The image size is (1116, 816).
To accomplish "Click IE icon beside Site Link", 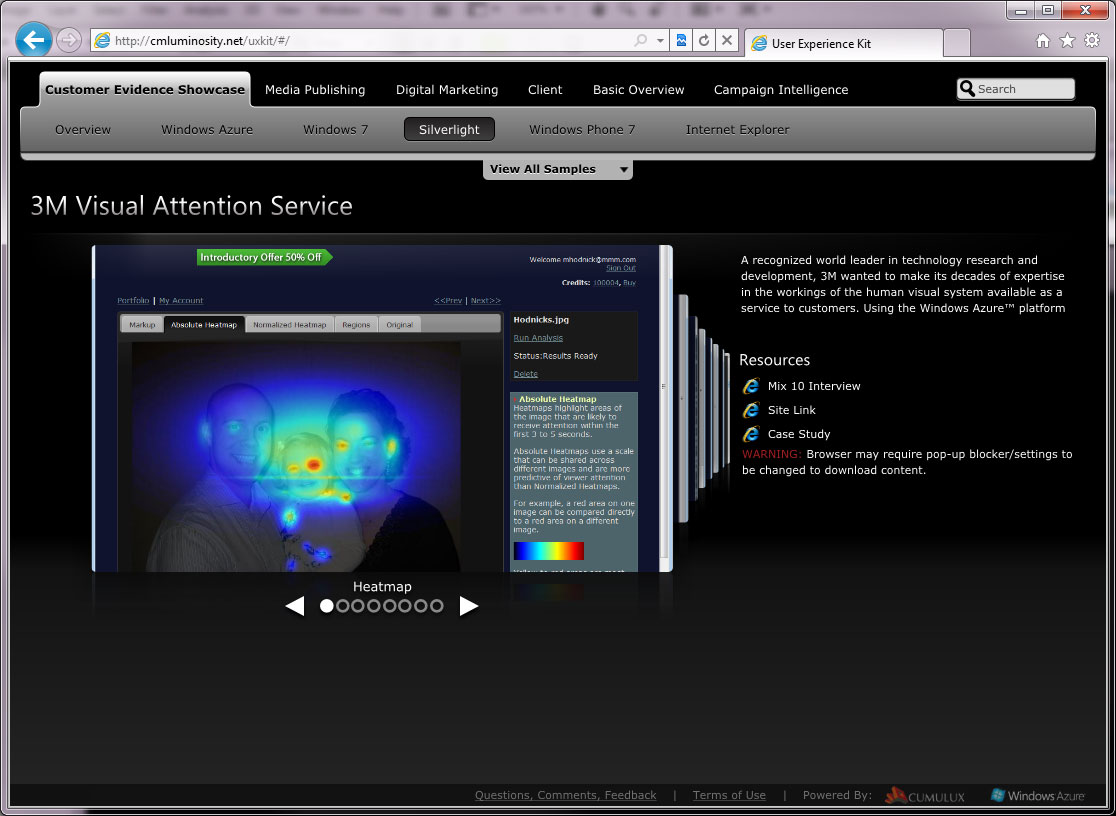I will 751,410.
